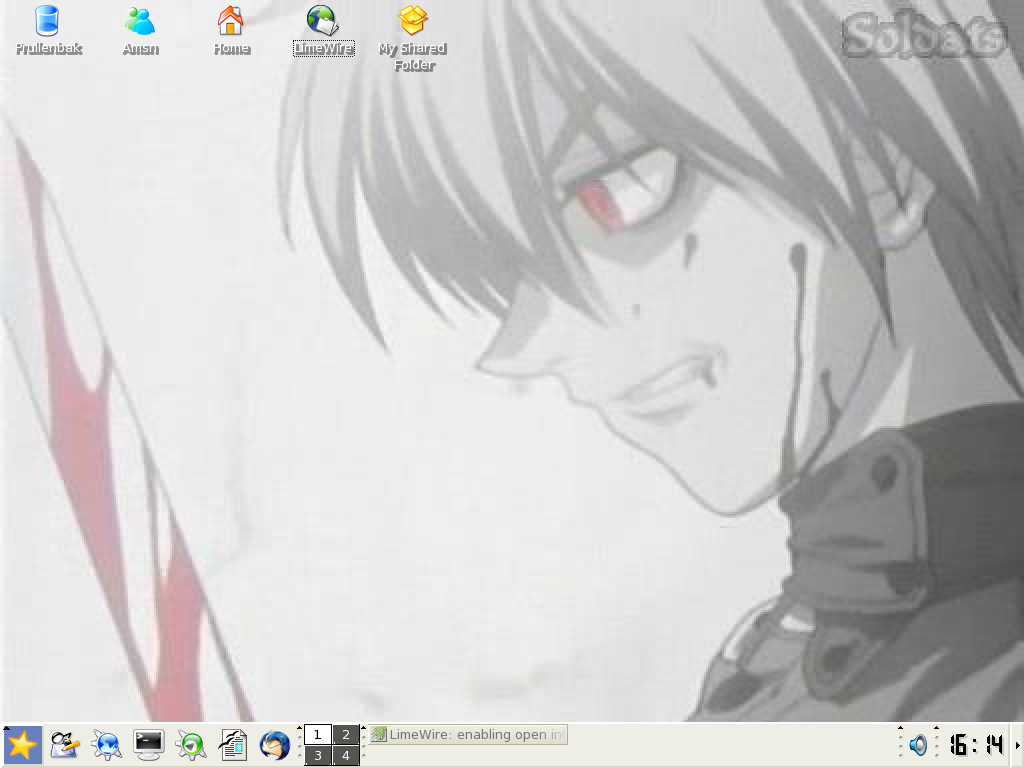This screenshot has height=768, width=1024.
Task: Switch to virtual desktop 4
Action: (345, 756)
